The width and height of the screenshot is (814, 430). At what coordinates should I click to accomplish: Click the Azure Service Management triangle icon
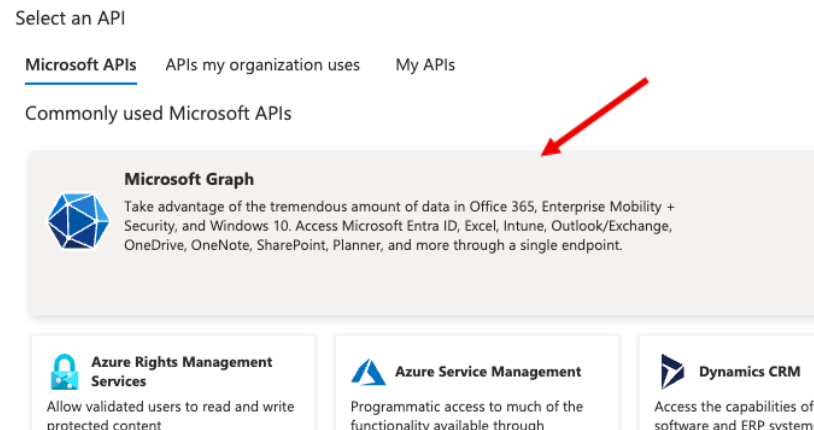pyautogui.click(x=368, y=372)
